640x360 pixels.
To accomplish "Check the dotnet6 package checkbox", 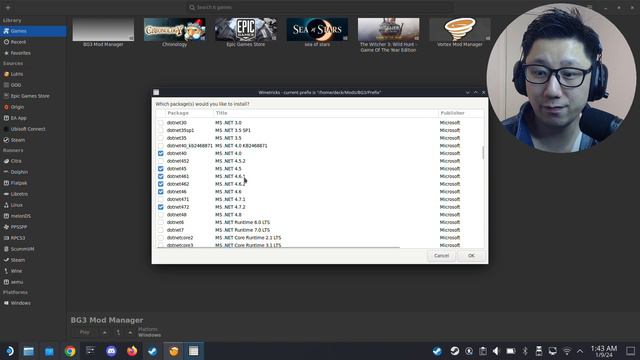I will (160, 222).
